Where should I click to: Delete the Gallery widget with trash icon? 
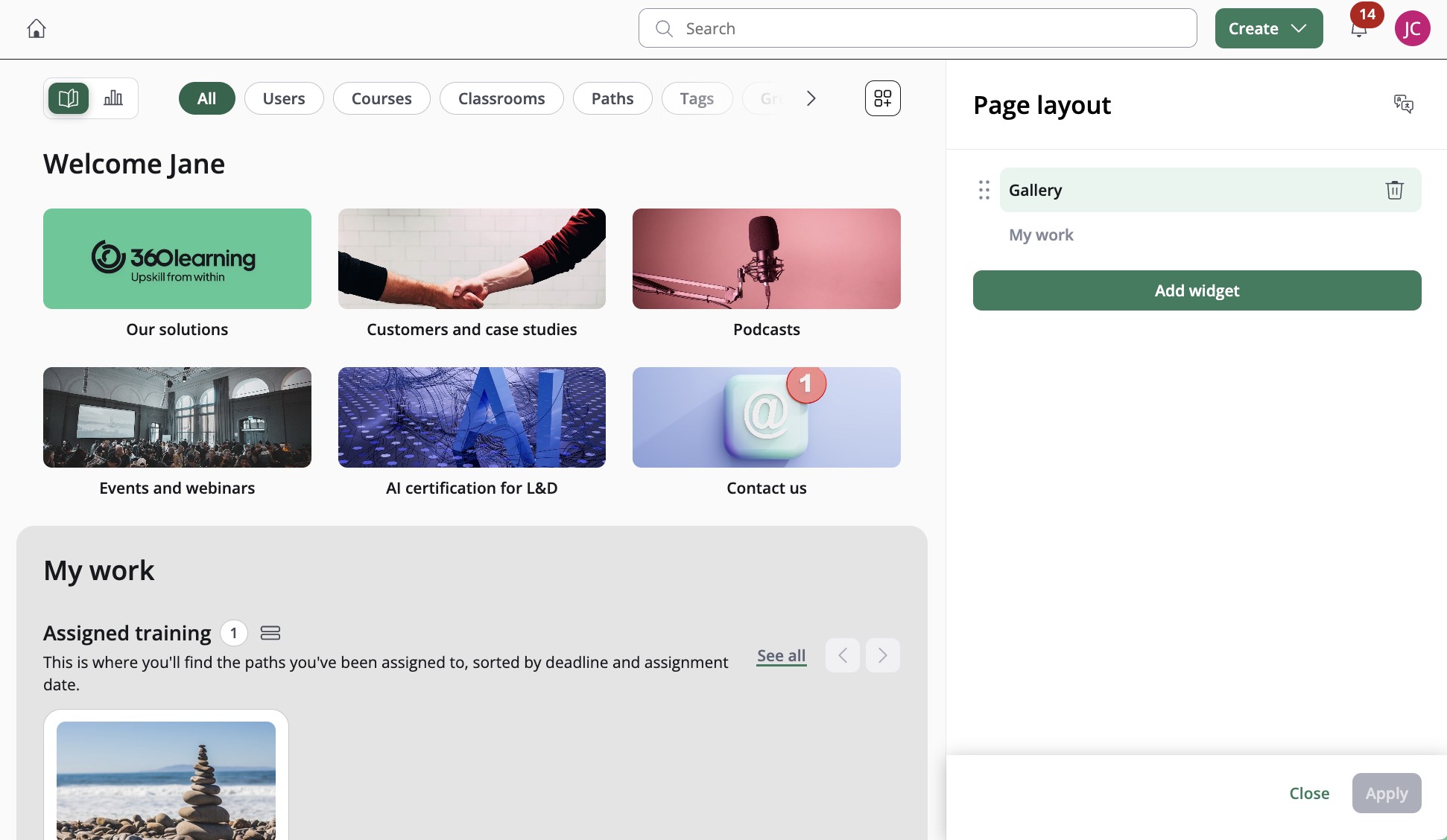click(x=1395, y=190)
